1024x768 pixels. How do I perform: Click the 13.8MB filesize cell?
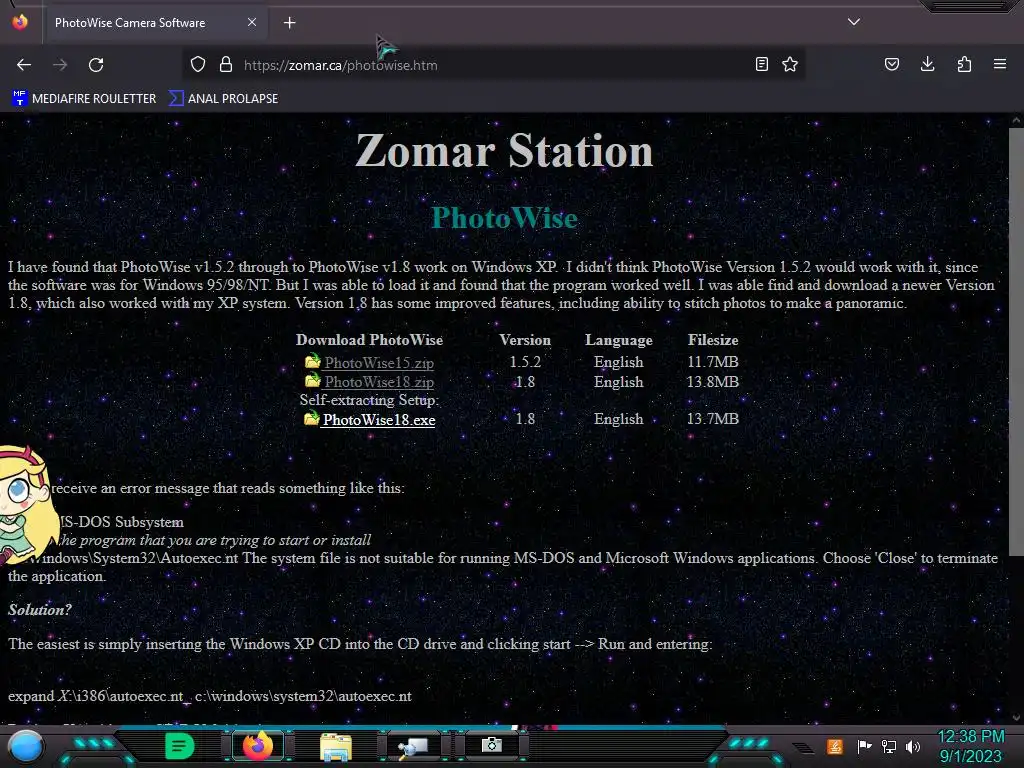(x=712, y=382)
